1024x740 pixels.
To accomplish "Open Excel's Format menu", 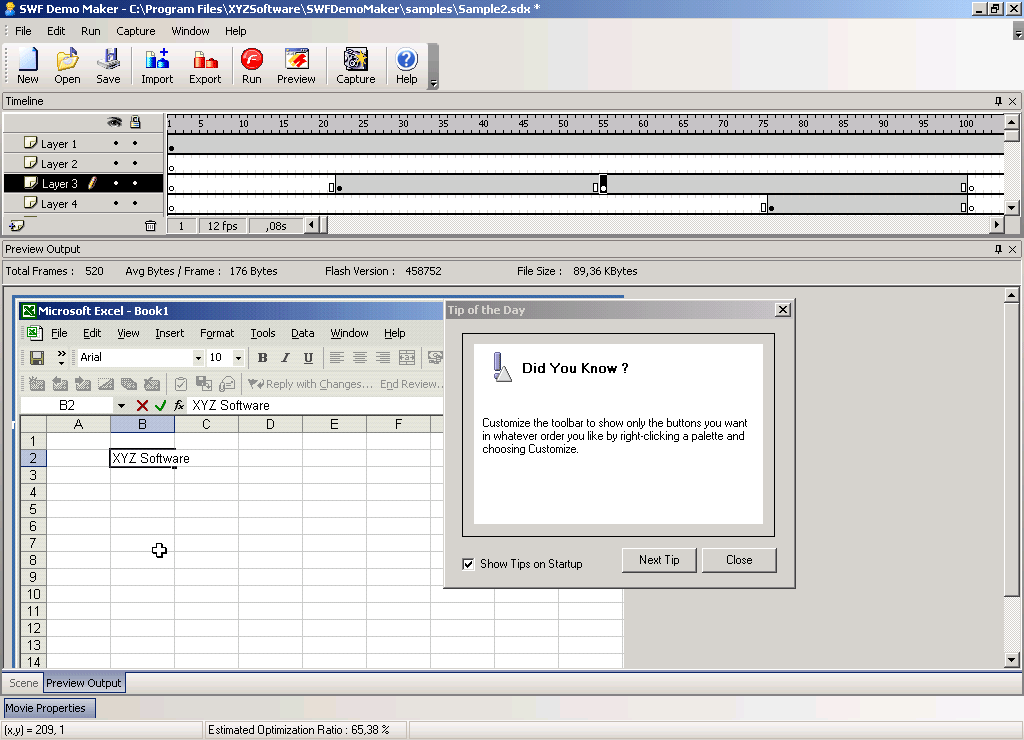I will coord(217,333).
